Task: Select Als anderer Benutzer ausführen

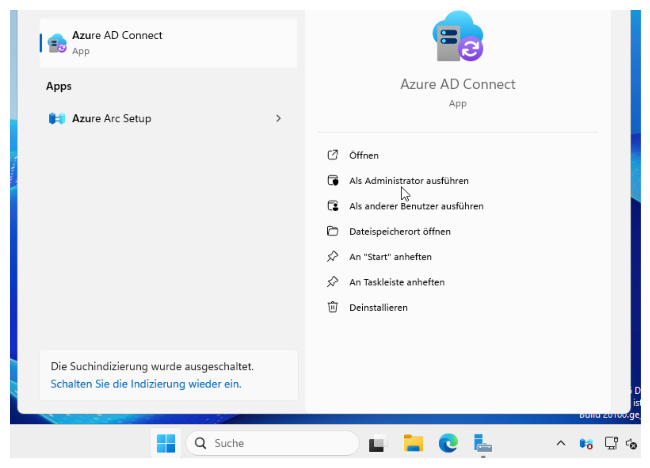Action: coord(416,206)
